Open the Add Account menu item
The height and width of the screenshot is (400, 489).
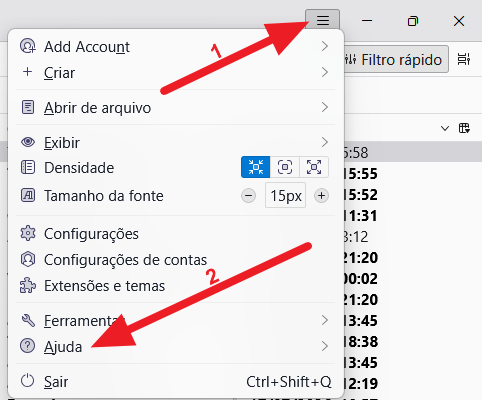coord(175,46)
